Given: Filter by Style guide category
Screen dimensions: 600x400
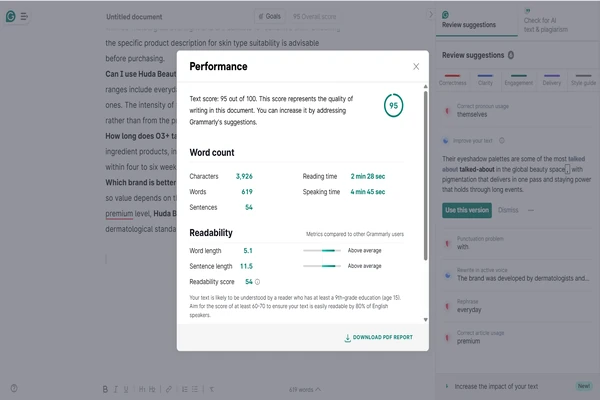Looking at the screenshot, I should click(x=583, y=80).
